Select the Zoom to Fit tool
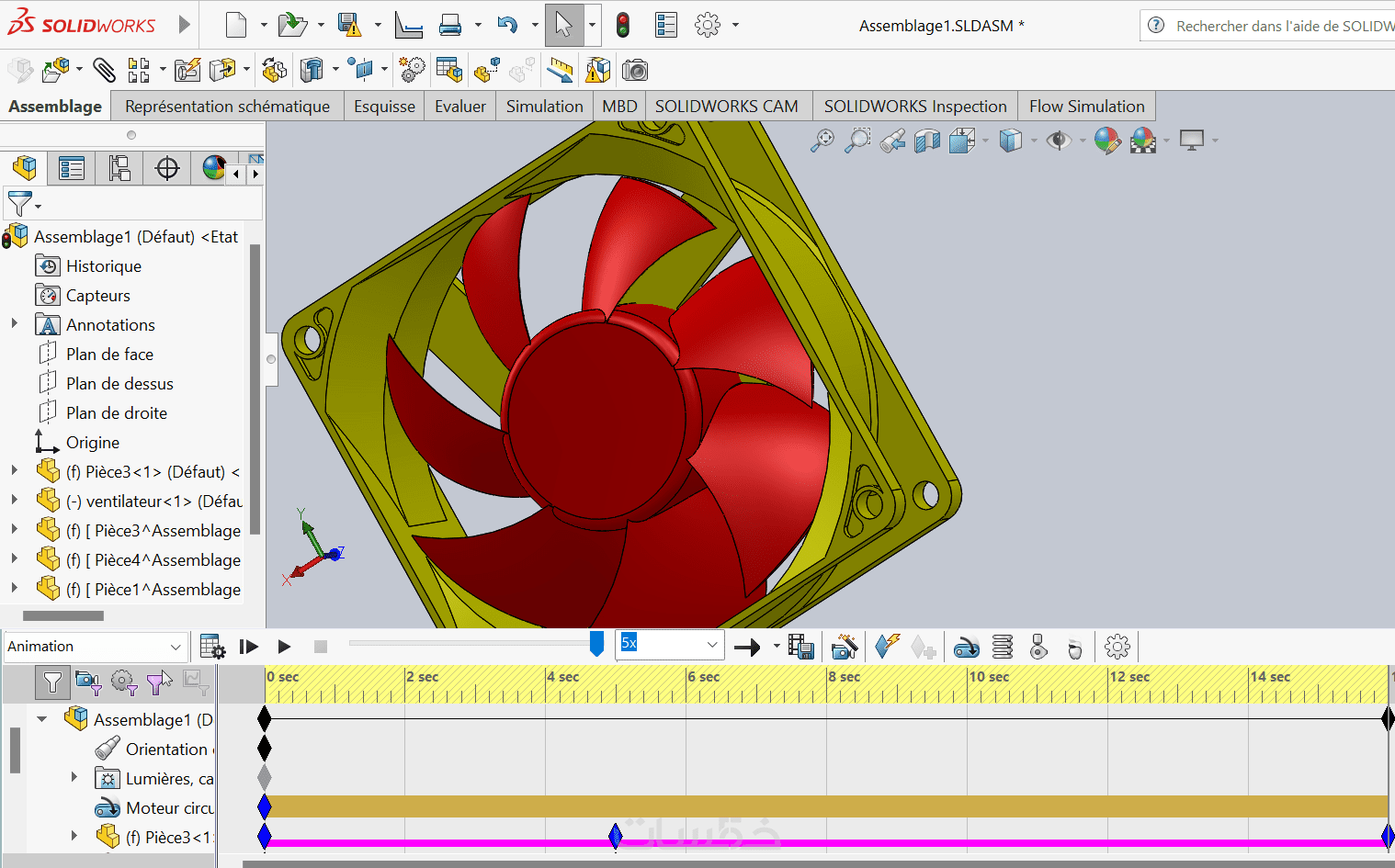1395x868 pixels. (822, 141)
